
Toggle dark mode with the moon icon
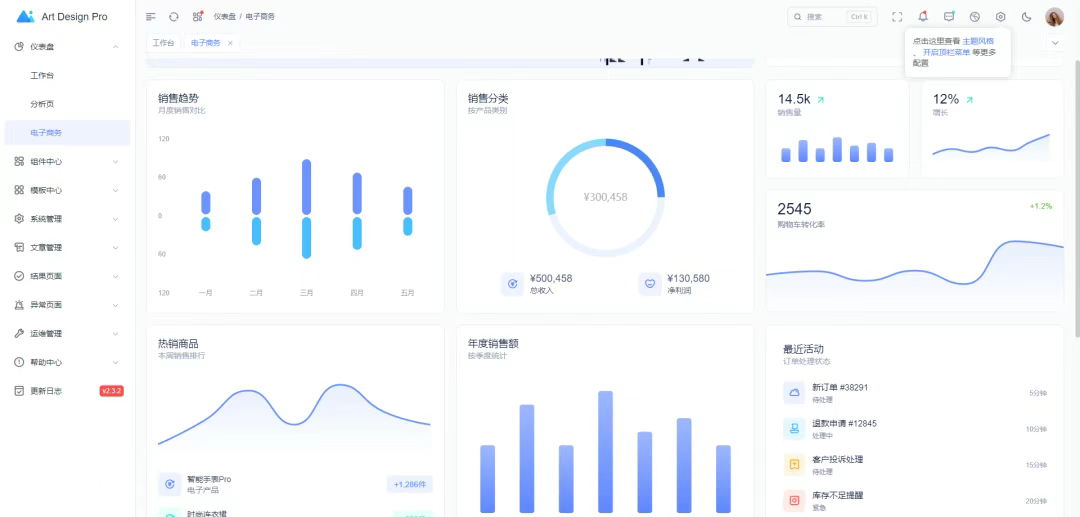(x=1026, y=17)
